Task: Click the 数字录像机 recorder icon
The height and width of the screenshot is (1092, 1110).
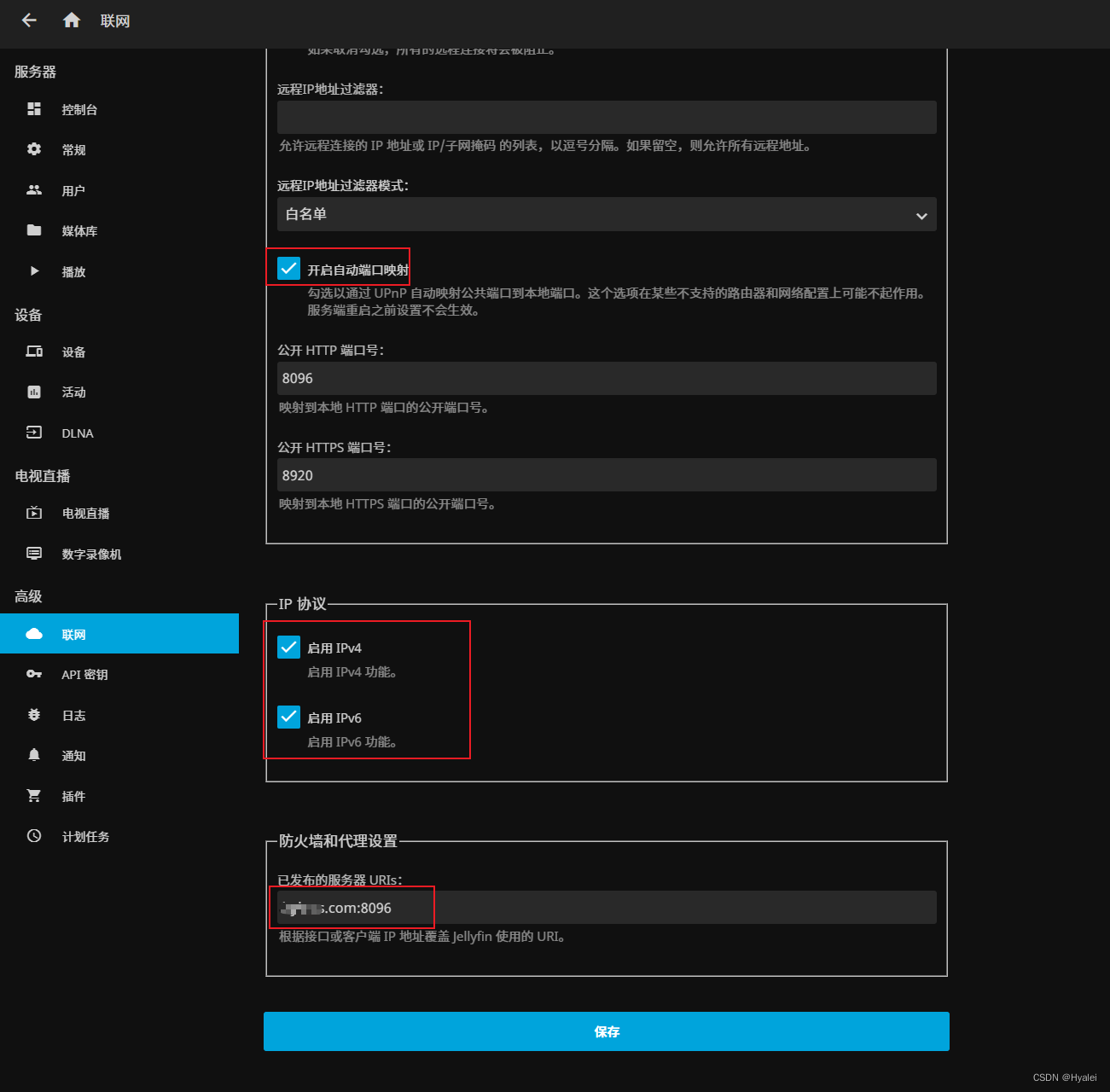Action: (34, 554)
